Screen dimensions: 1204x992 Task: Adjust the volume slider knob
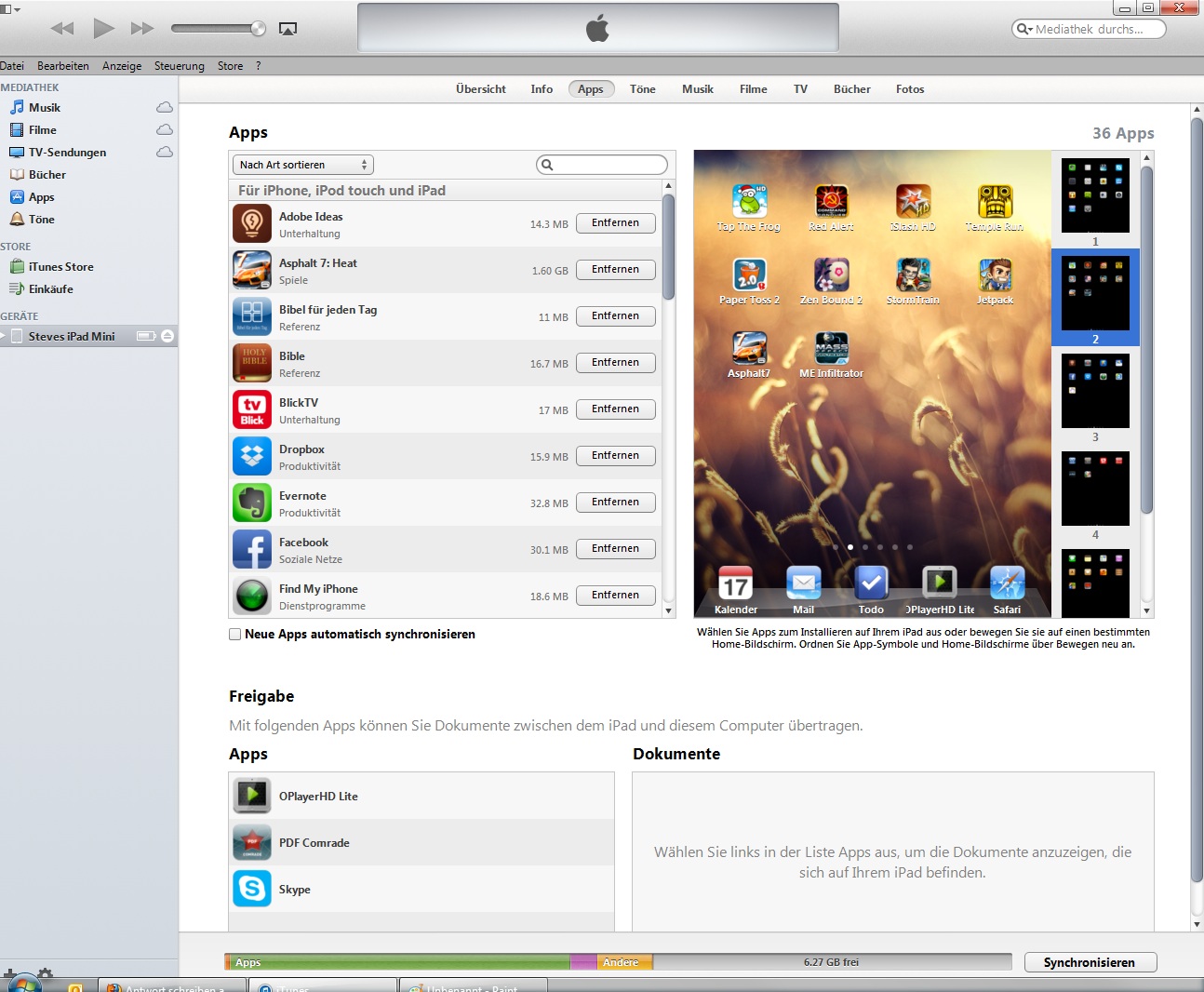[x=258, y=29]
